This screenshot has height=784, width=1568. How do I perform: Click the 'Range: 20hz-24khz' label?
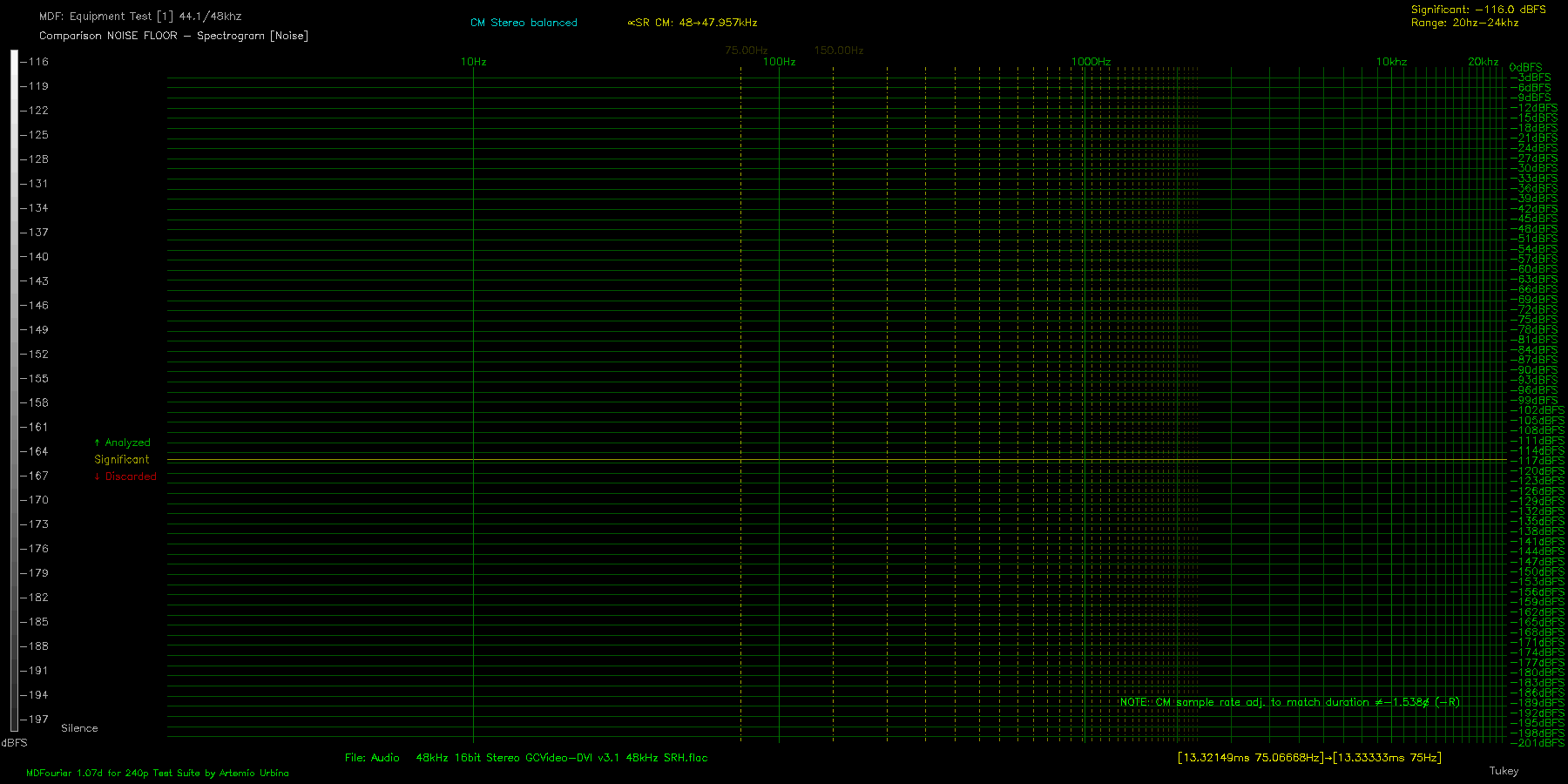[x=1464, y=23]
